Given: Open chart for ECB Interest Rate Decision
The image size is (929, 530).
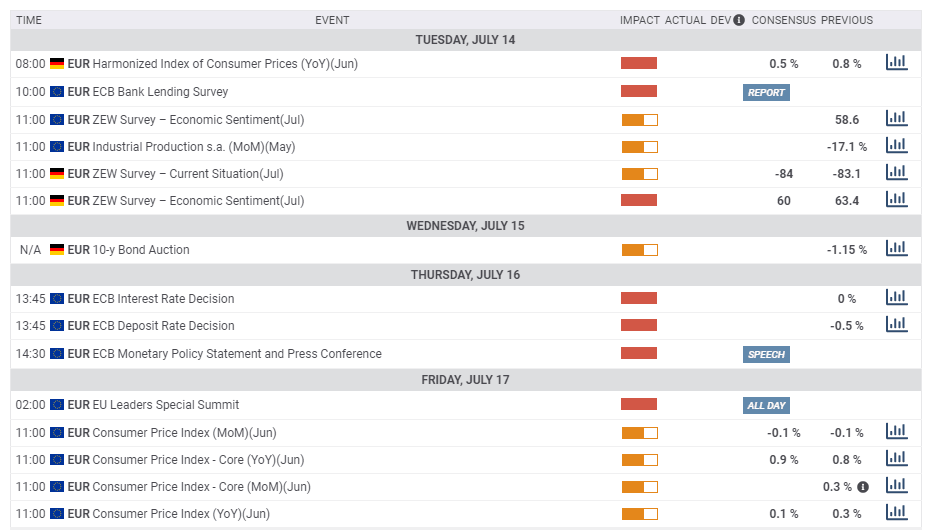Looking at the screenshot, I should pos(896,298).
